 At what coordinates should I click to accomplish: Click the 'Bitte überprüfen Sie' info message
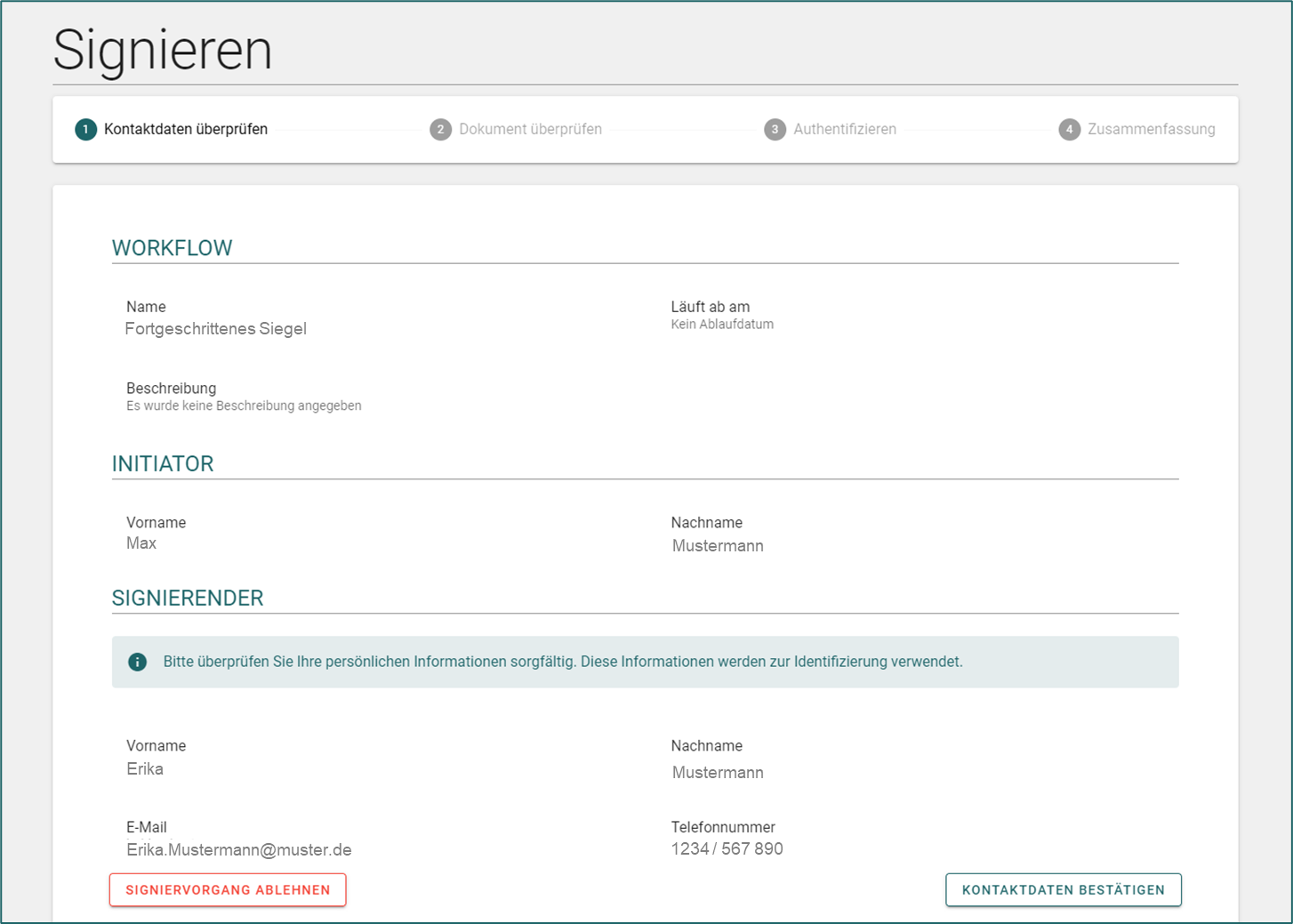tap(563, 662)
